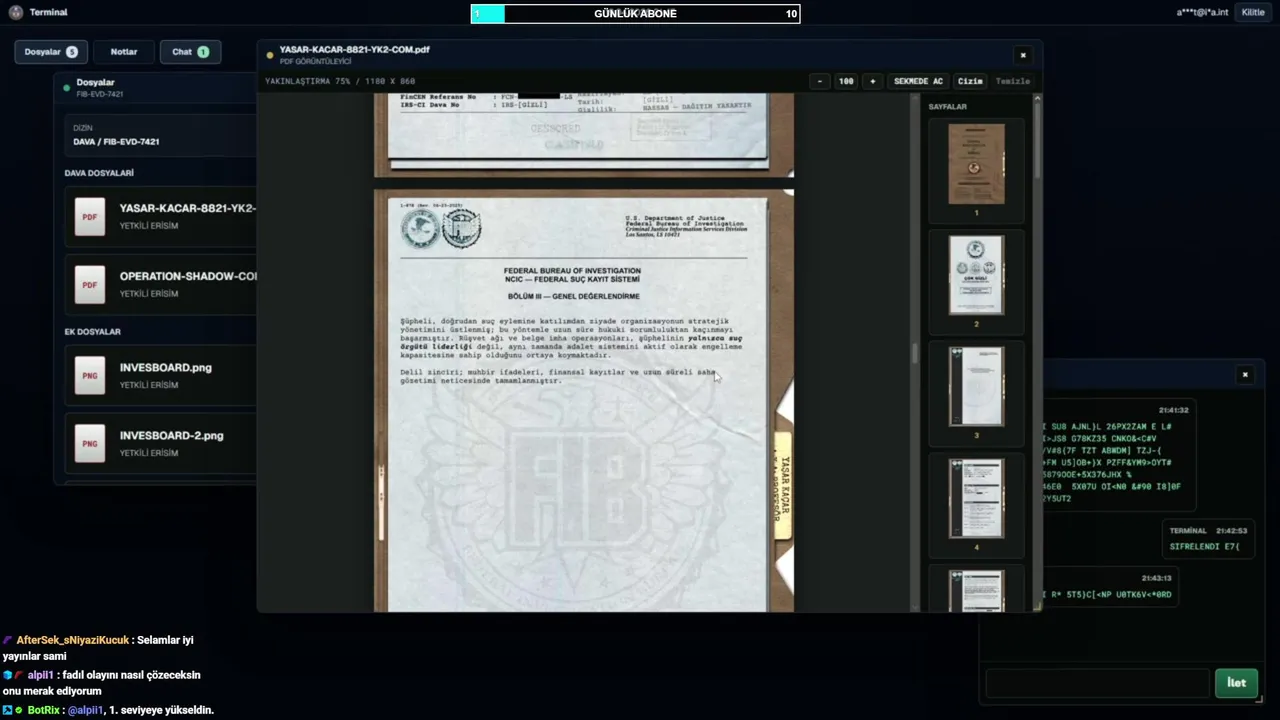Click the PDF title YASAR-KACAR-8821-YK2-COM.pdf
Image resolution: width=1280 pixels, height=720 pixels.
coord(355,49)
